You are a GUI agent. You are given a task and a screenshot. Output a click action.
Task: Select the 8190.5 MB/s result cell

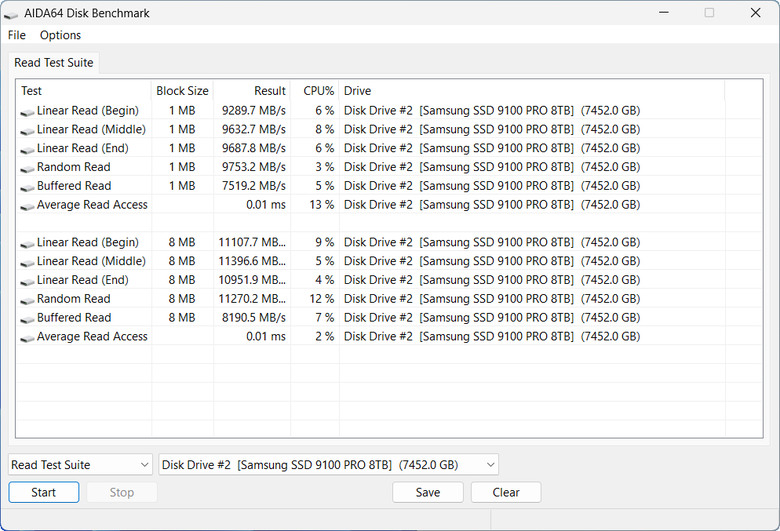[254, 318]
